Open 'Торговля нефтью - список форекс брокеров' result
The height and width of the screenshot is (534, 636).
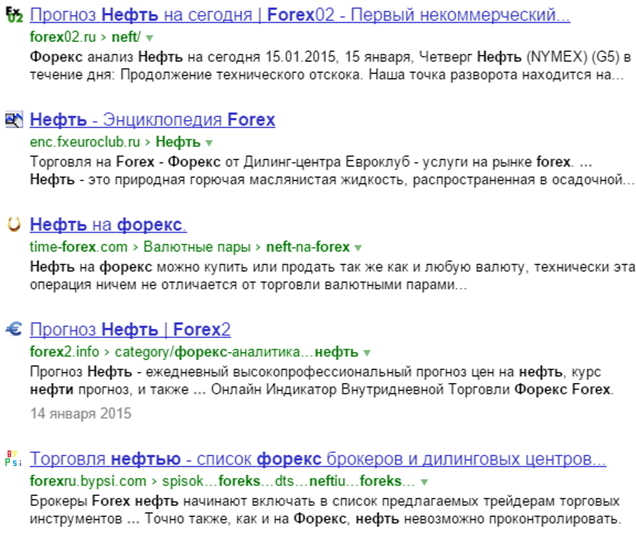[x=318, y=459]
